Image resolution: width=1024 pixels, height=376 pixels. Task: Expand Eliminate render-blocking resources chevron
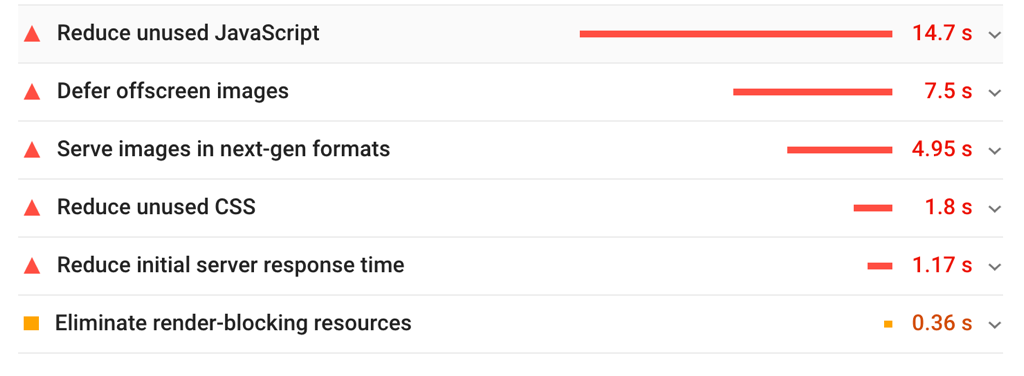tap(995, 324)
